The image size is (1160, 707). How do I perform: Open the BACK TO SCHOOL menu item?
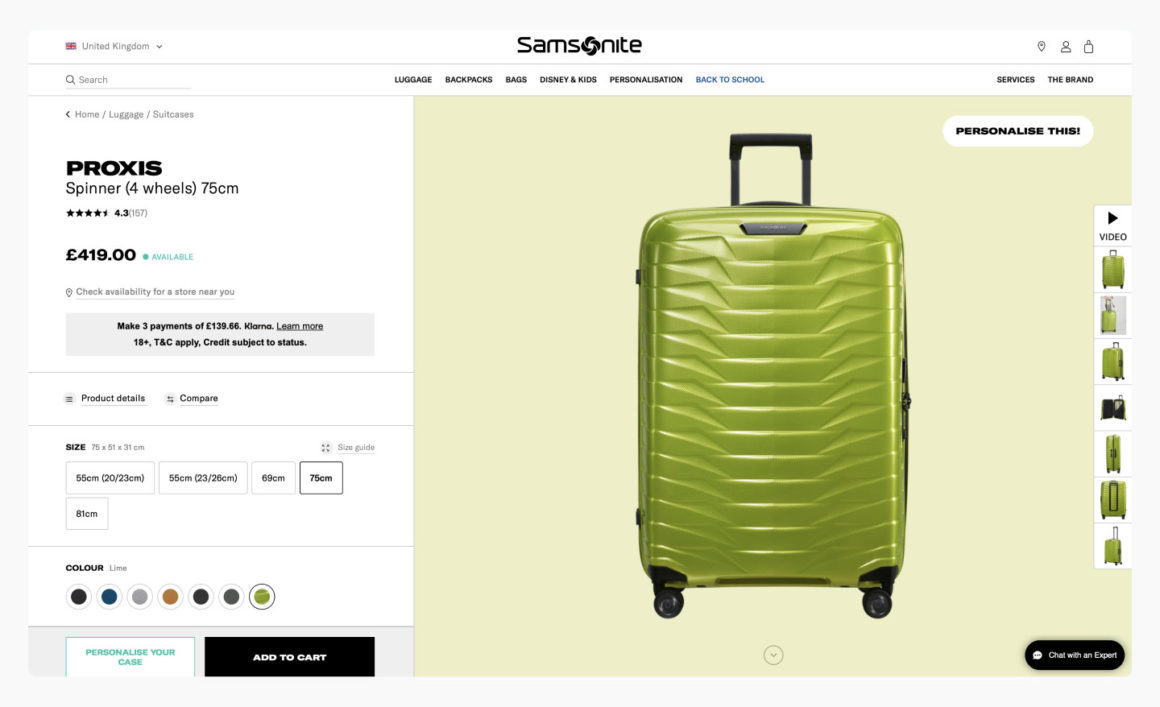(730, 79)
